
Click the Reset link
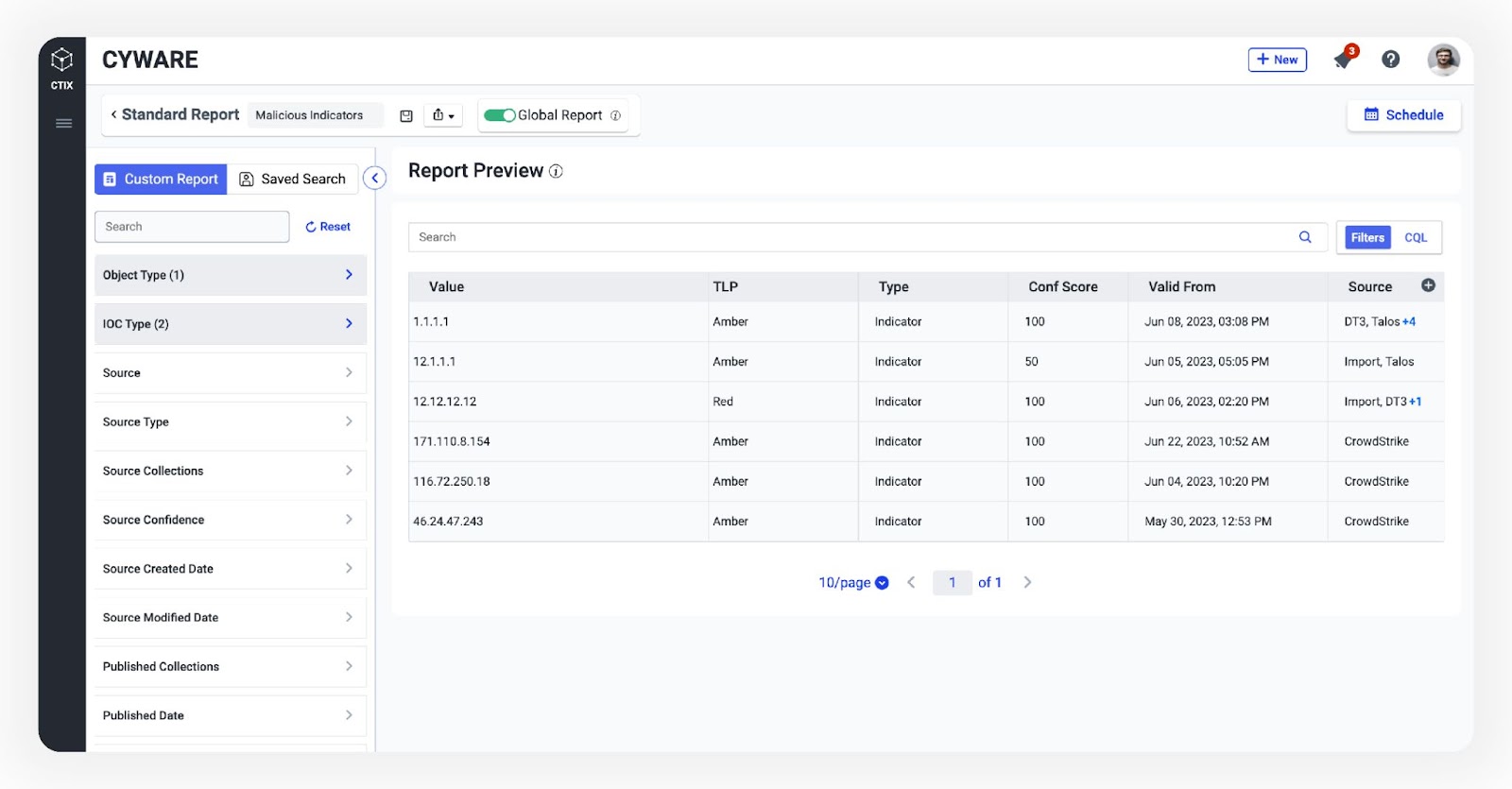coord(328,227)
